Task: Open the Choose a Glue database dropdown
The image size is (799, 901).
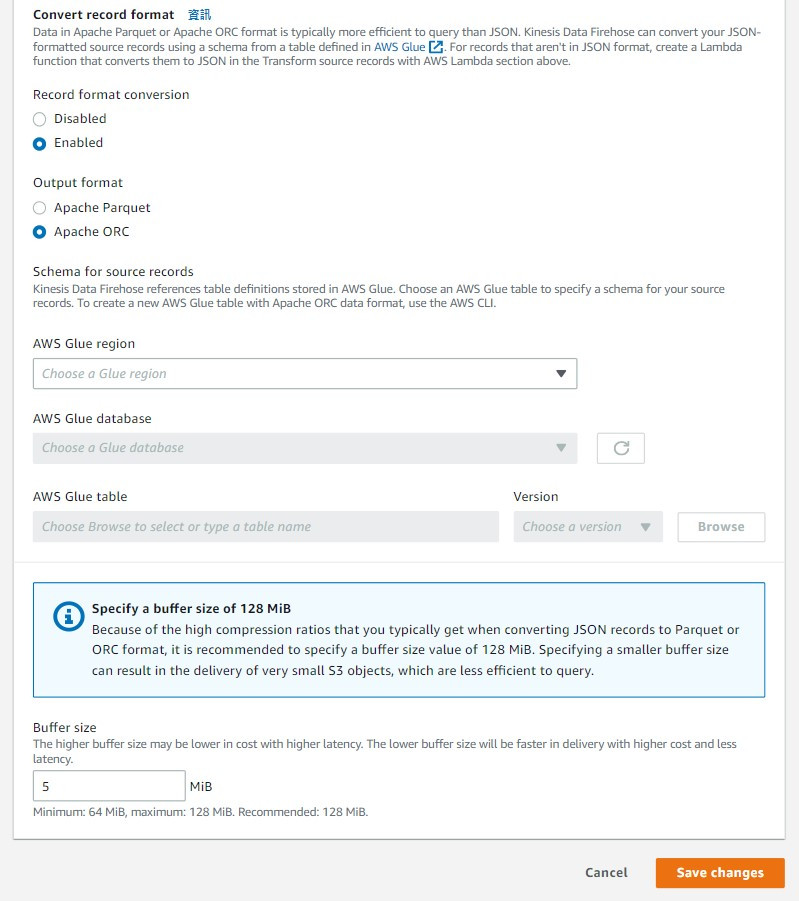Action: click(305, 448)
